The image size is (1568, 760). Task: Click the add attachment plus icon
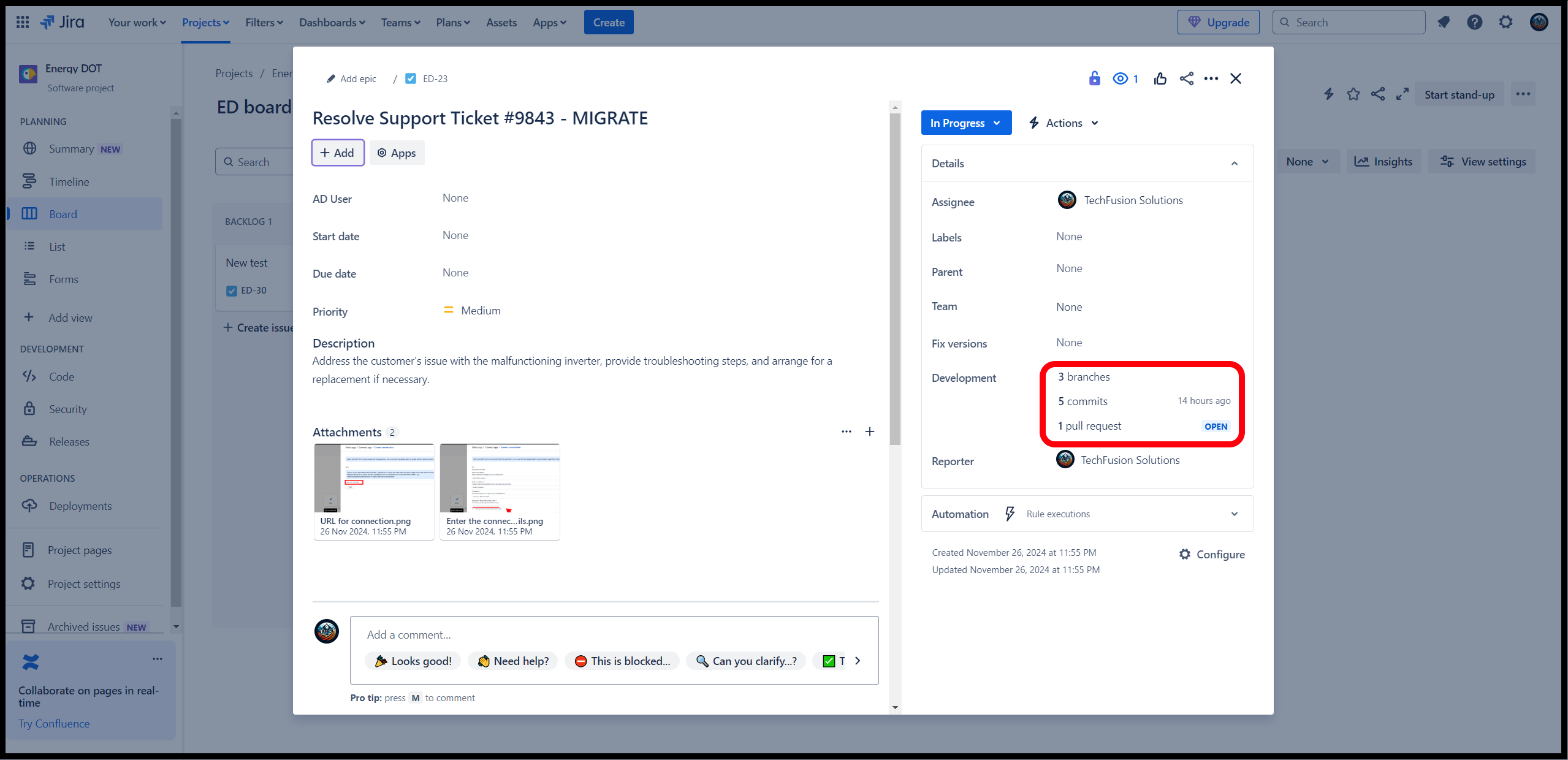coord(869,431)
